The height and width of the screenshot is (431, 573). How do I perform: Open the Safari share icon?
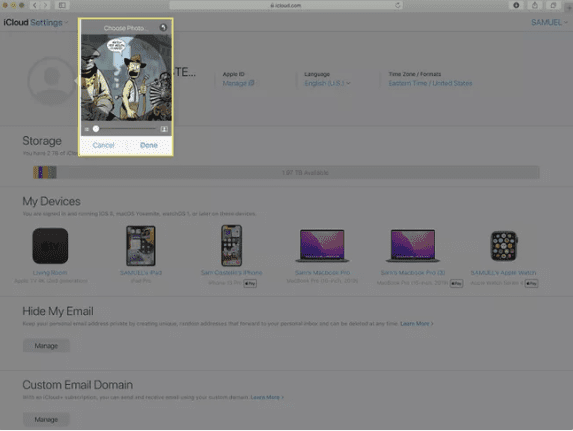(x=535, y=5)
